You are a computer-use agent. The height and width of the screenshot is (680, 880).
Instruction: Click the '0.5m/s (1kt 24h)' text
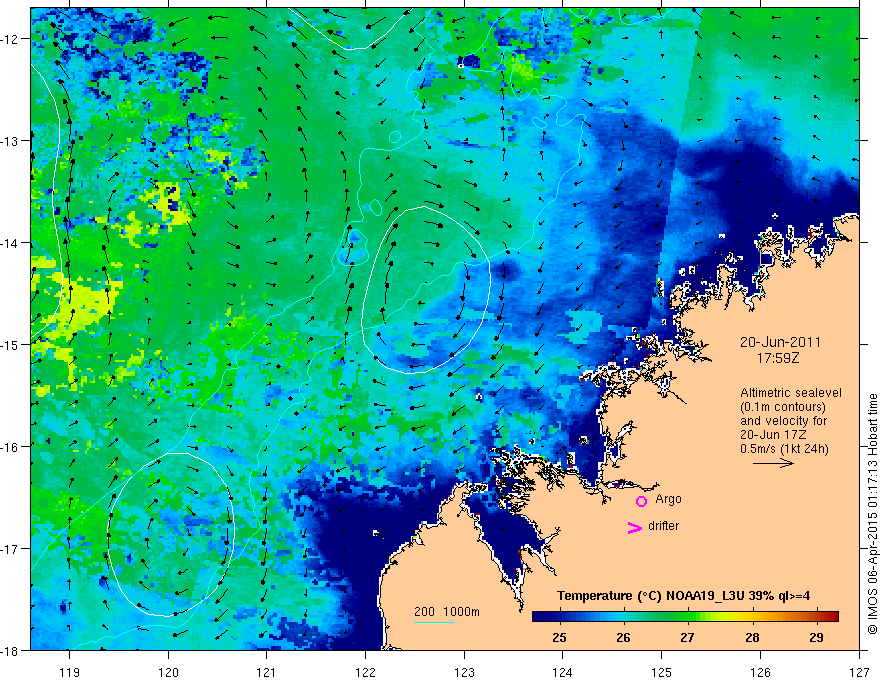[784, 449]
